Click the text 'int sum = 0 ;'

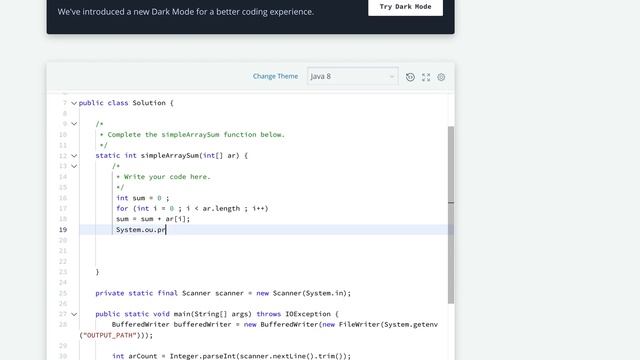coord(142,198)
